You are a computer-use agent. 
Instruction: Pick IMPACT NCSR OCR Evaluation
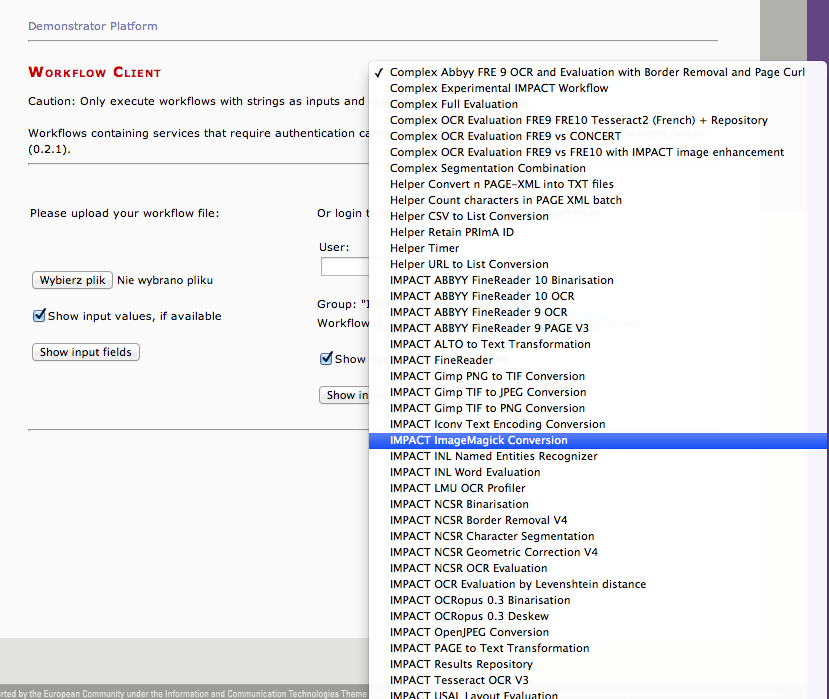pos(597,568)
